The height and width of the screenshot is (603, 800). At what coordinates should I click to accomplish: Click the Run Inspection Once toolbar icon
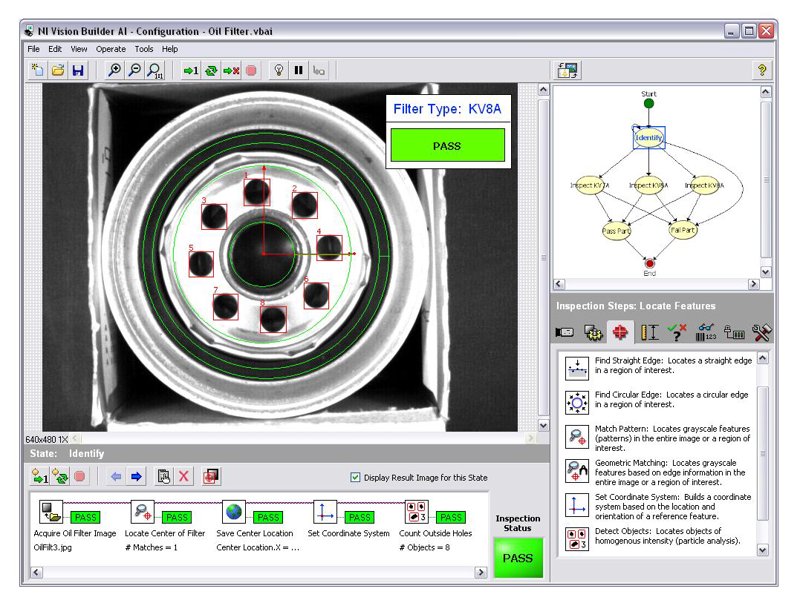pyautogui.click(x=191, y=70)
